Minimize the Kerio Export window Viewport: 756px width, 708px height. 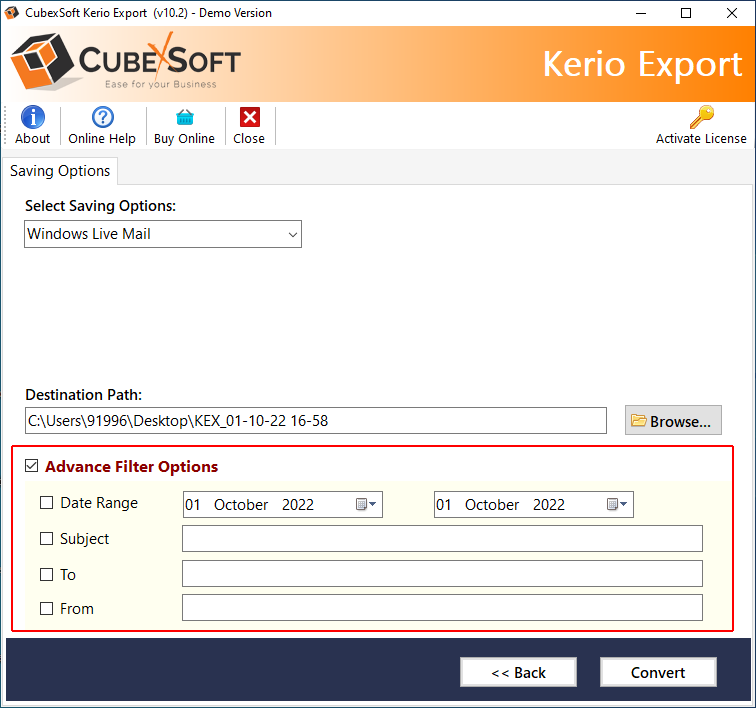pyautogui.click(x=641, y=13)
